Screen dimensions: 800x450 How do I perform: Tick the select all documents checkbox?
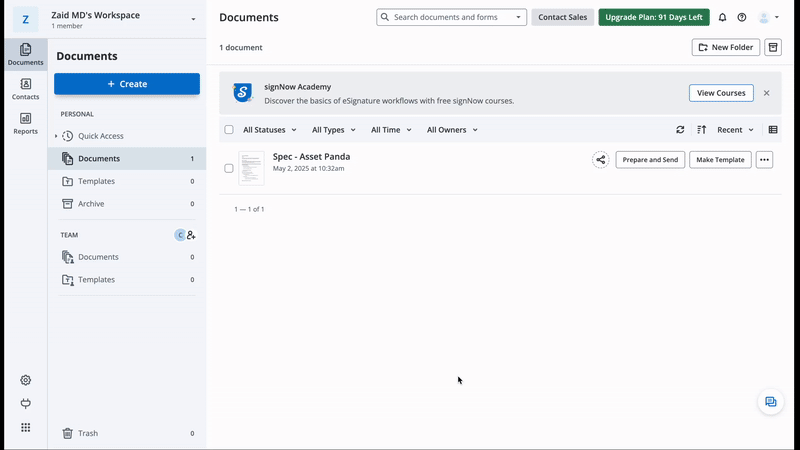pos(229,130)
